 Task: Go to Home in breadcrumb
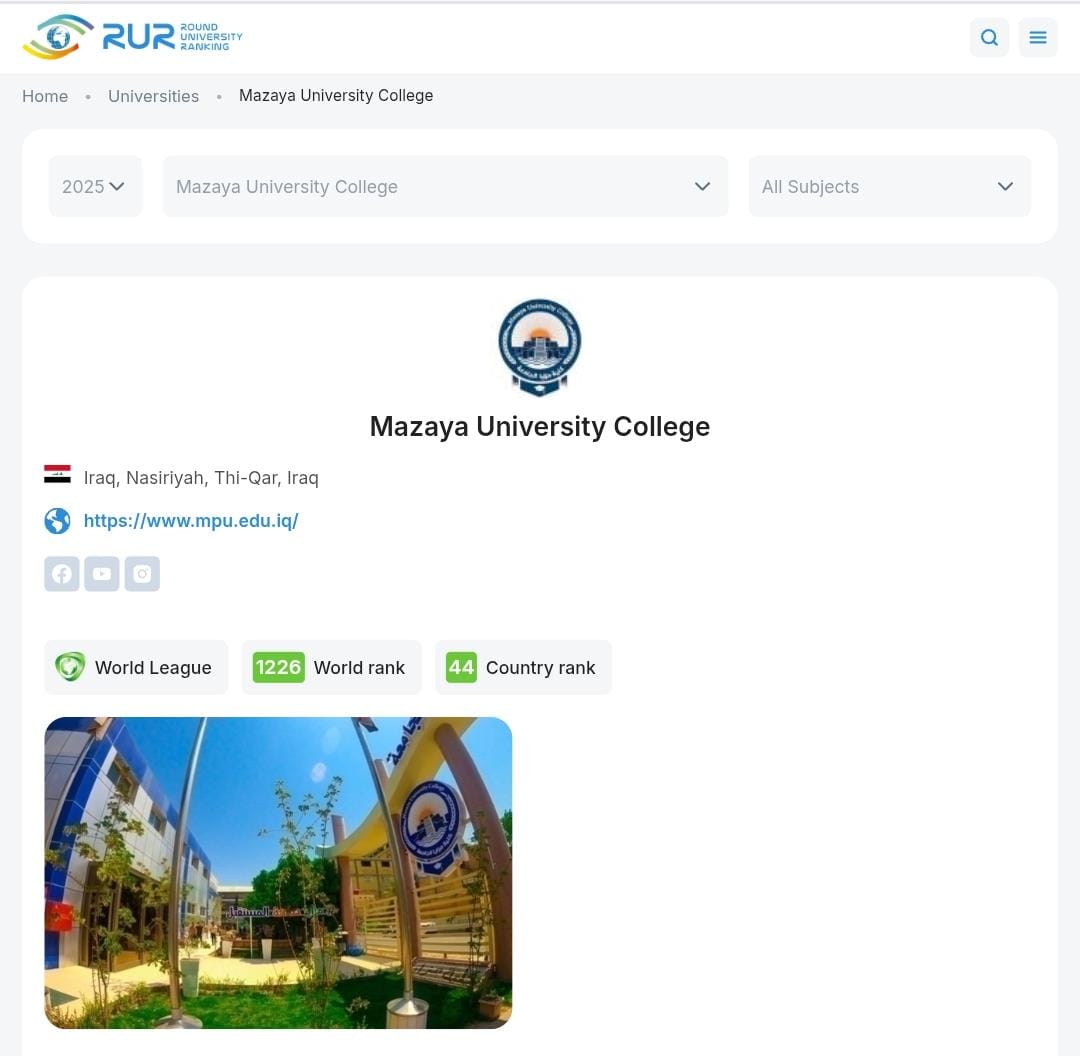(45, 96)
